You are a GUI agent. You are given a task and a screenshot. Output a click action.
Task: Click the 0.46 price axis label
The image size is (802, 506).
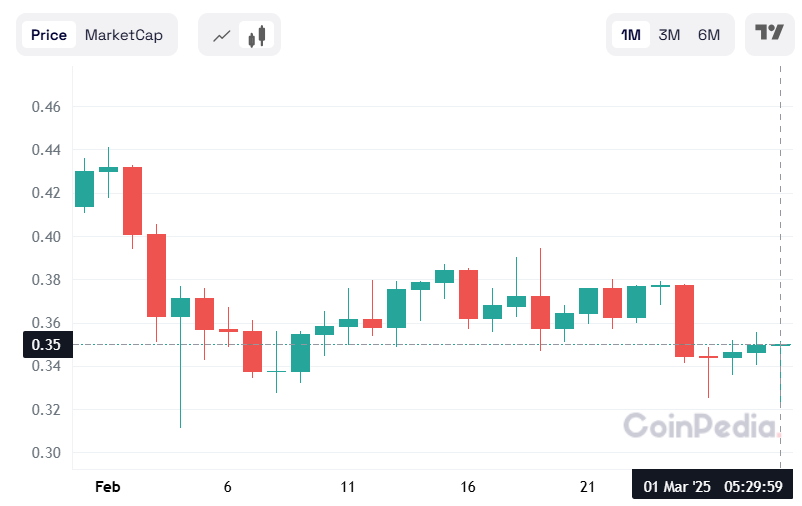point(45,107)
